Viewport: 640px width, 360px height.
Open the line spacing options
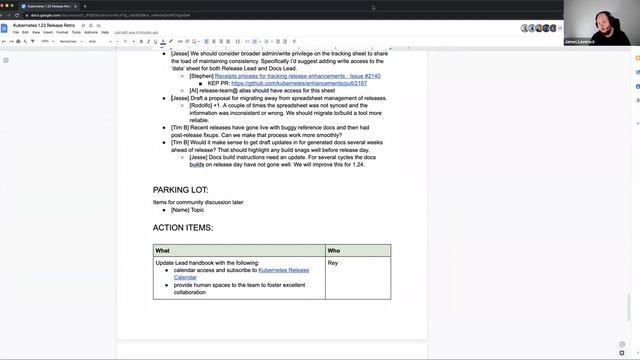coord(238,42)
